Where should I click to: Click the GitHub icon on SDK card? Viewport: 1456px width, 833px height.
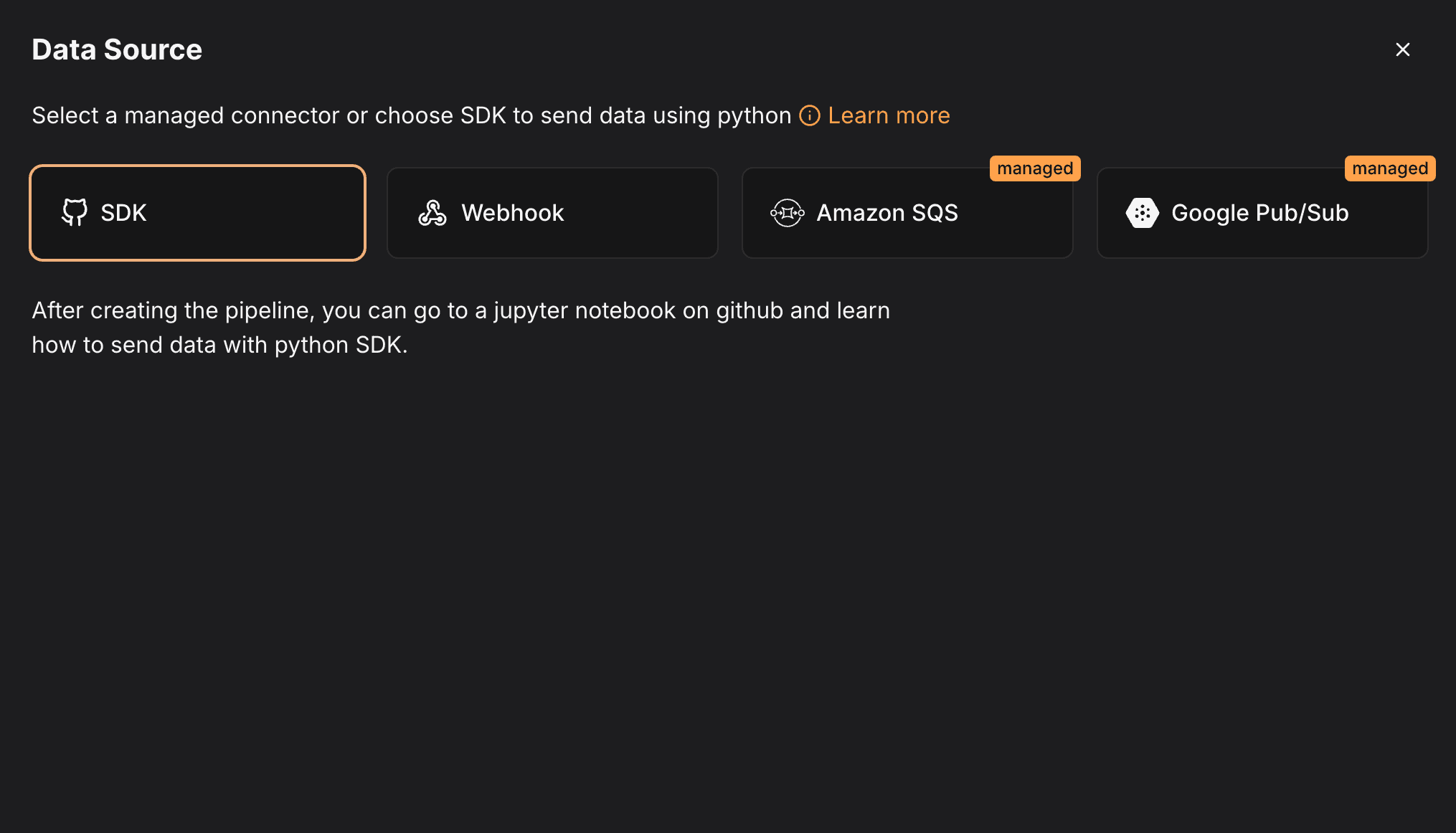coord(75,212)
